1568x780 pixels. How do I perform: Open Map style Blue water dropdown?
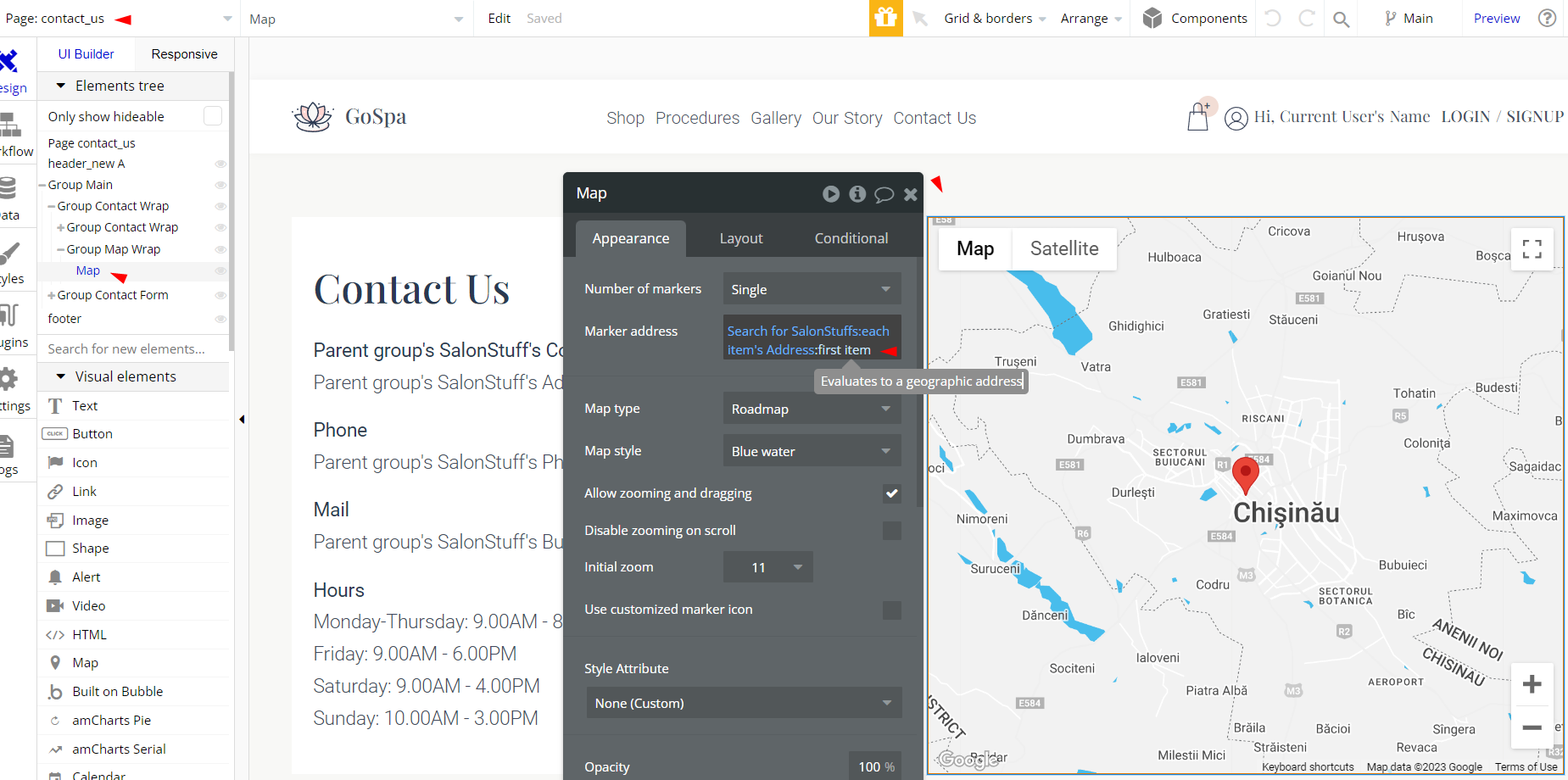(812, 451)
